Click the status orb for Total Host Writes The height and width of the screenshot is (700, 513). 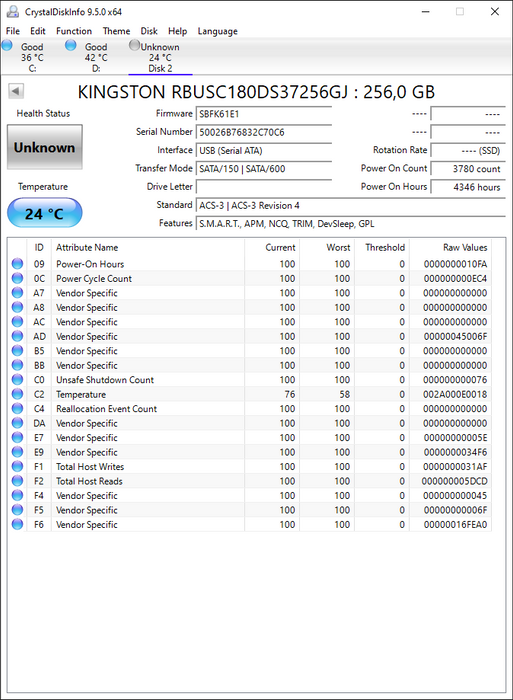[17, 467]
